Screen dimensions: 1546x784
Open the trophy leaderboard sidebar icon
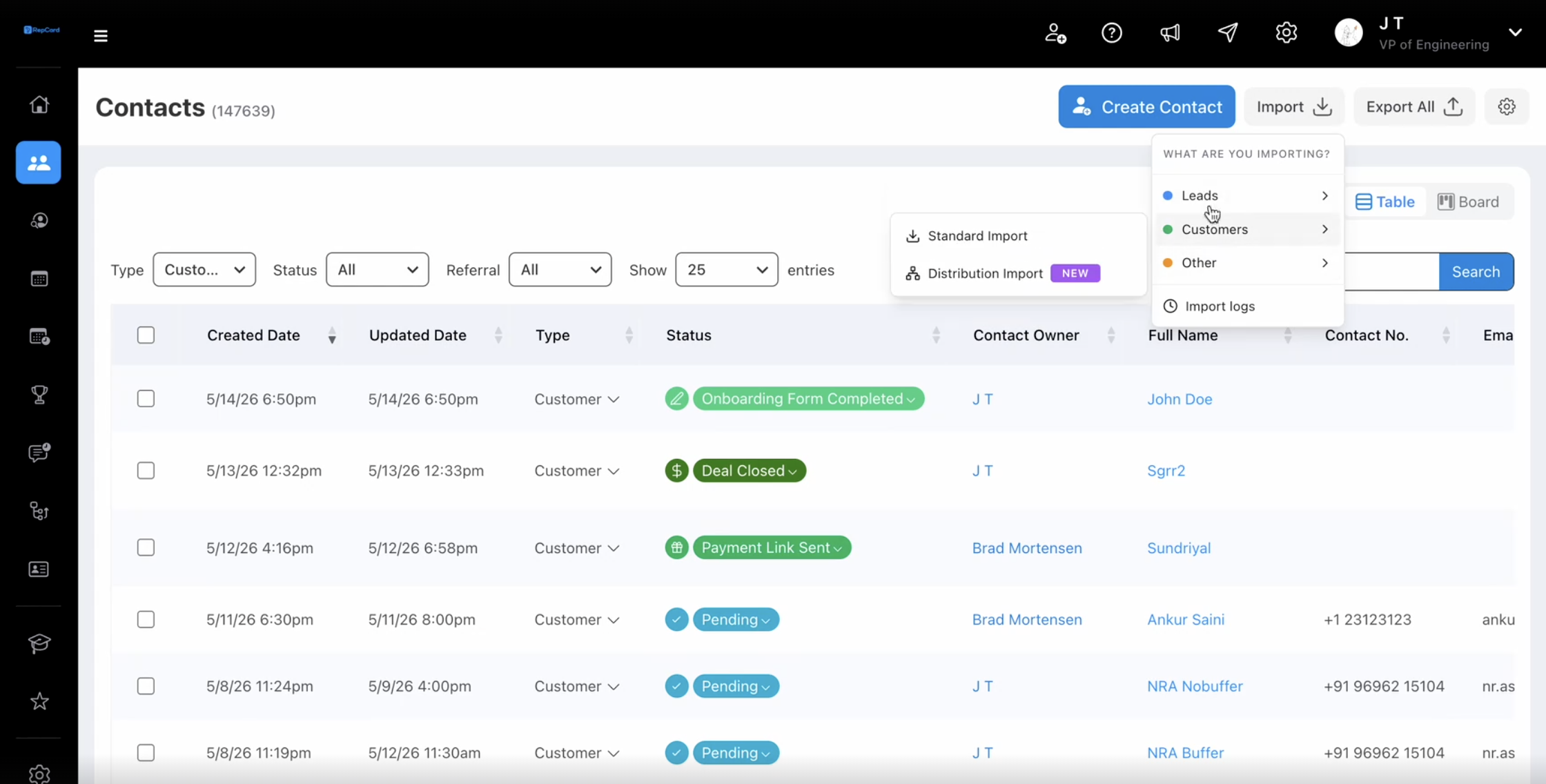tap(39, 395)
